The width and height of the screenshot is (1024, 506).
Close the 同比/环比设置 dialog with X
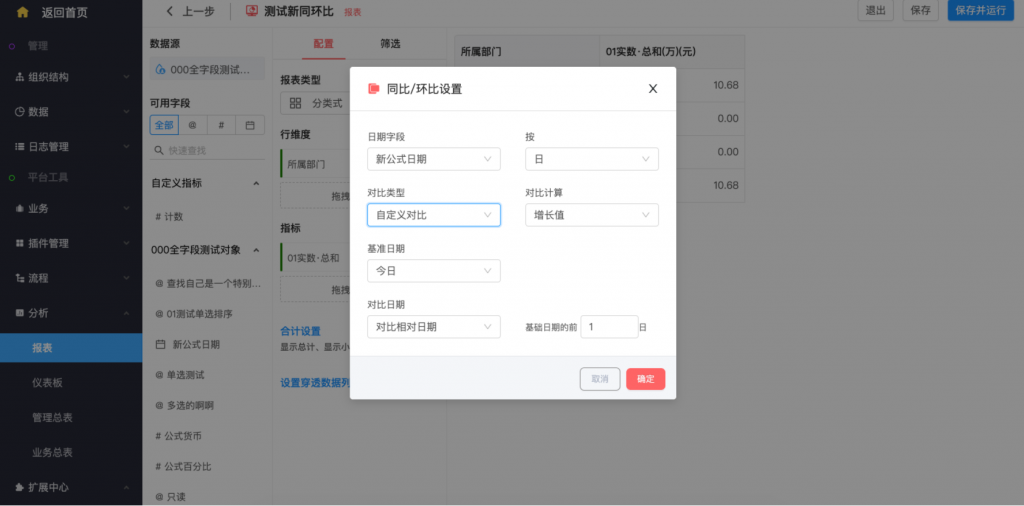point(653,89)
